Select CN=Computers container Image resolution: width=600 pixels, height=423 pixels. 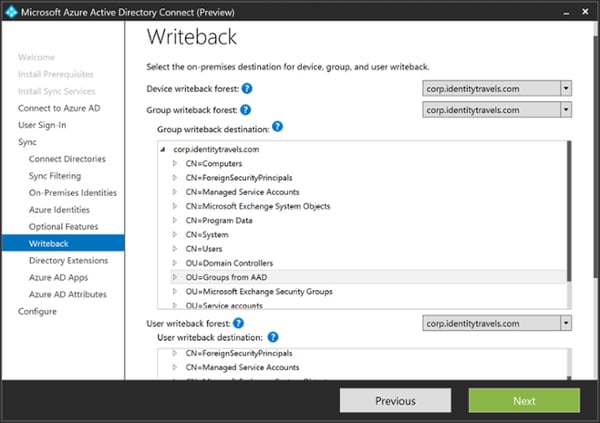click(214, 163)
